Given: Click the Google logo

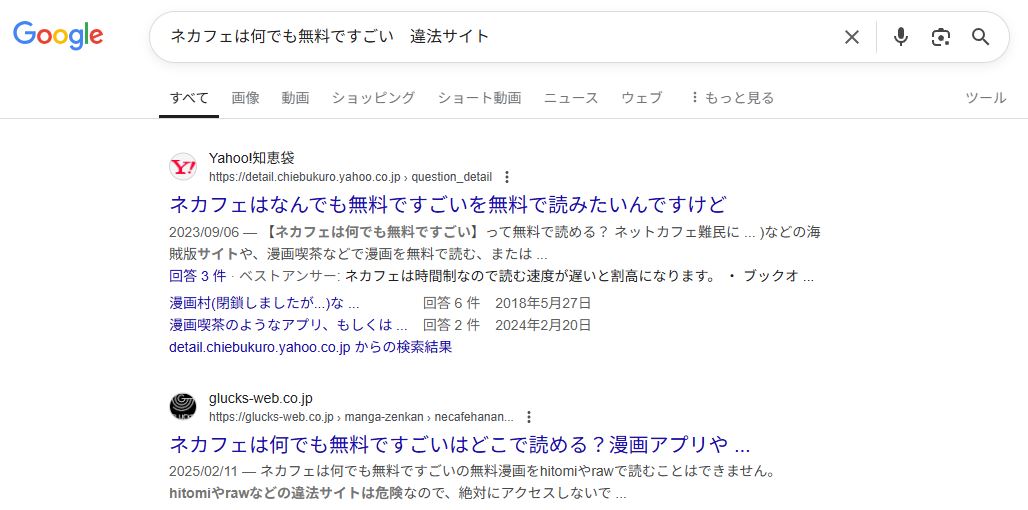Looking at the screenshot, I should (58, 35).
